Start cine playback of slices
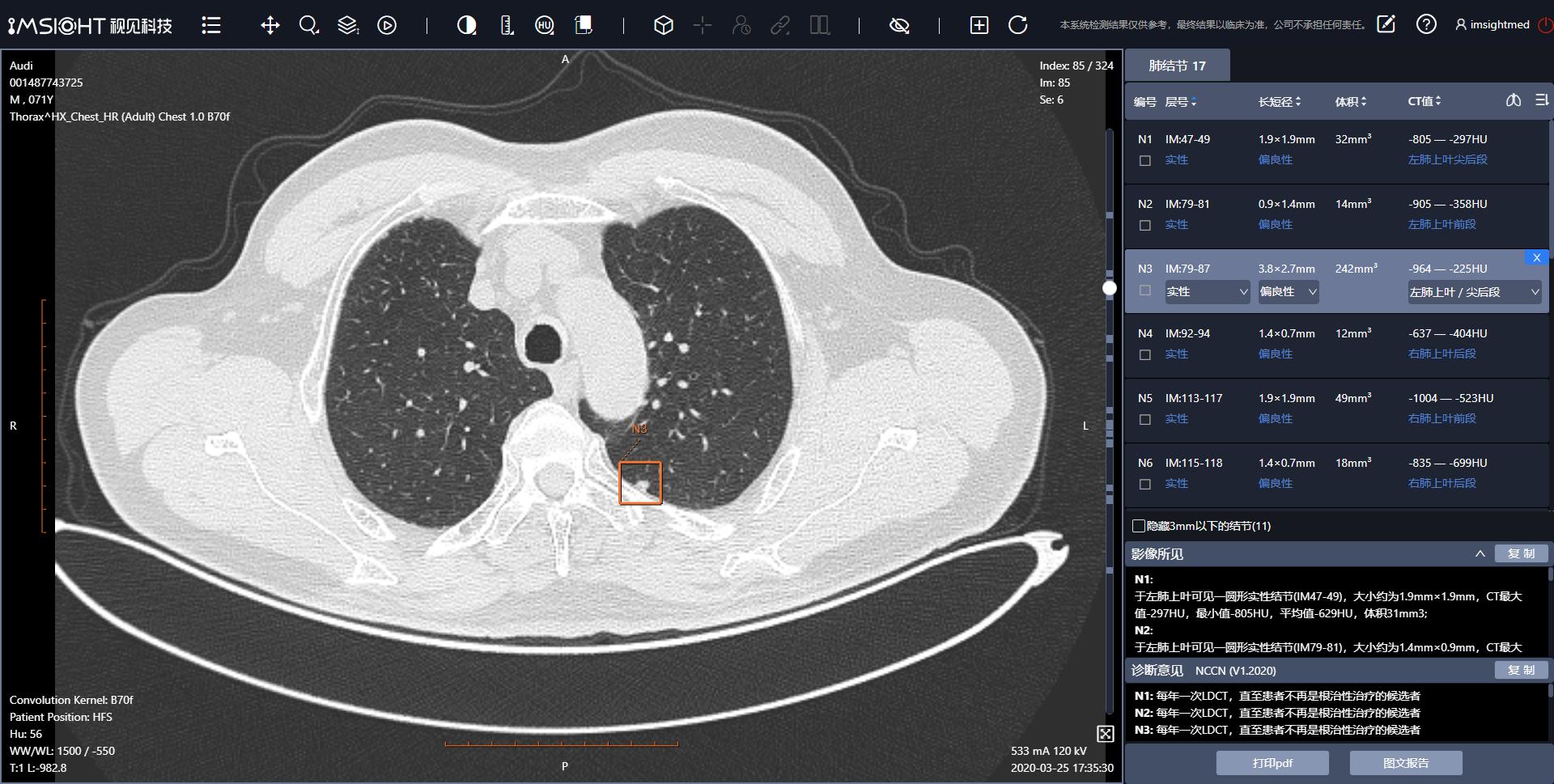The height and width of the screenshot is (784, 1554). pyautogui.click(x=387, y=25)
